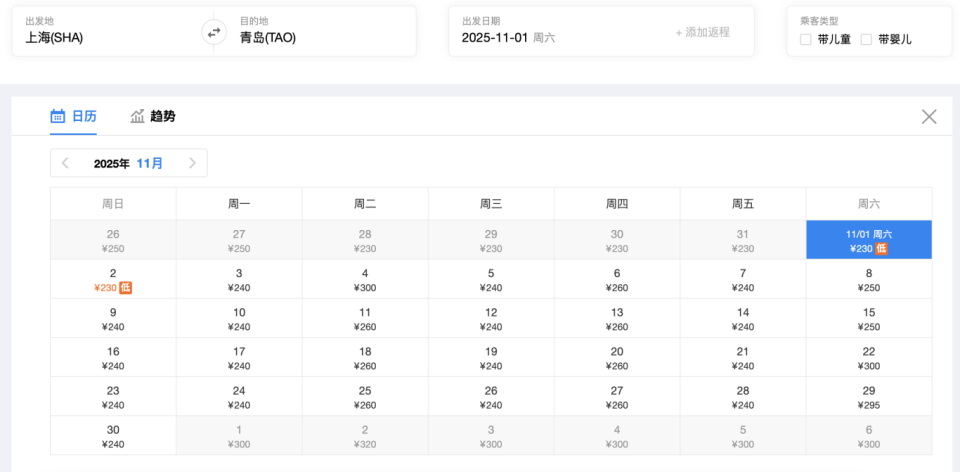960x472 pixels.
Task: Select December 2 priced ¥320
Action: (x=365, y=436)
